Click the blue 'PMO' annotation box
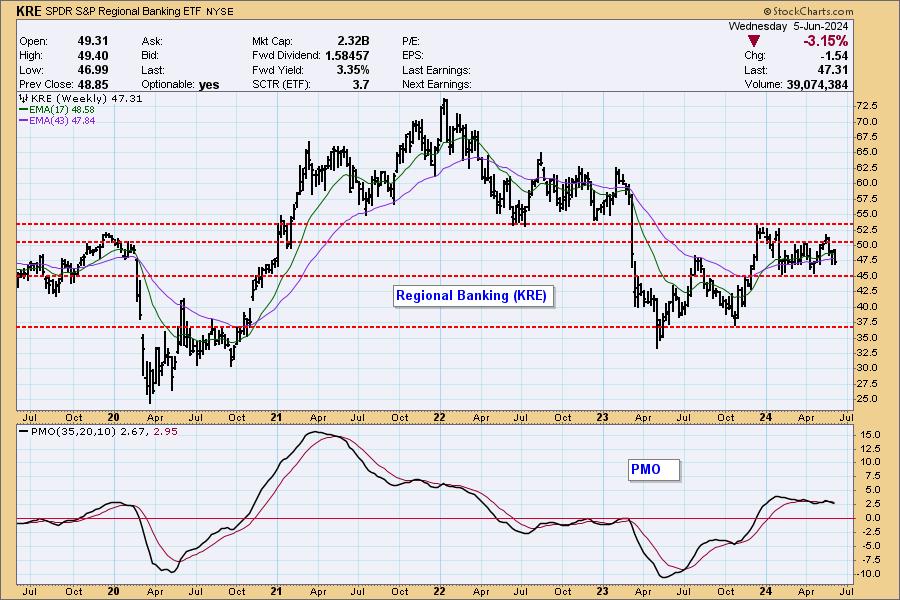 click(653, 469)
